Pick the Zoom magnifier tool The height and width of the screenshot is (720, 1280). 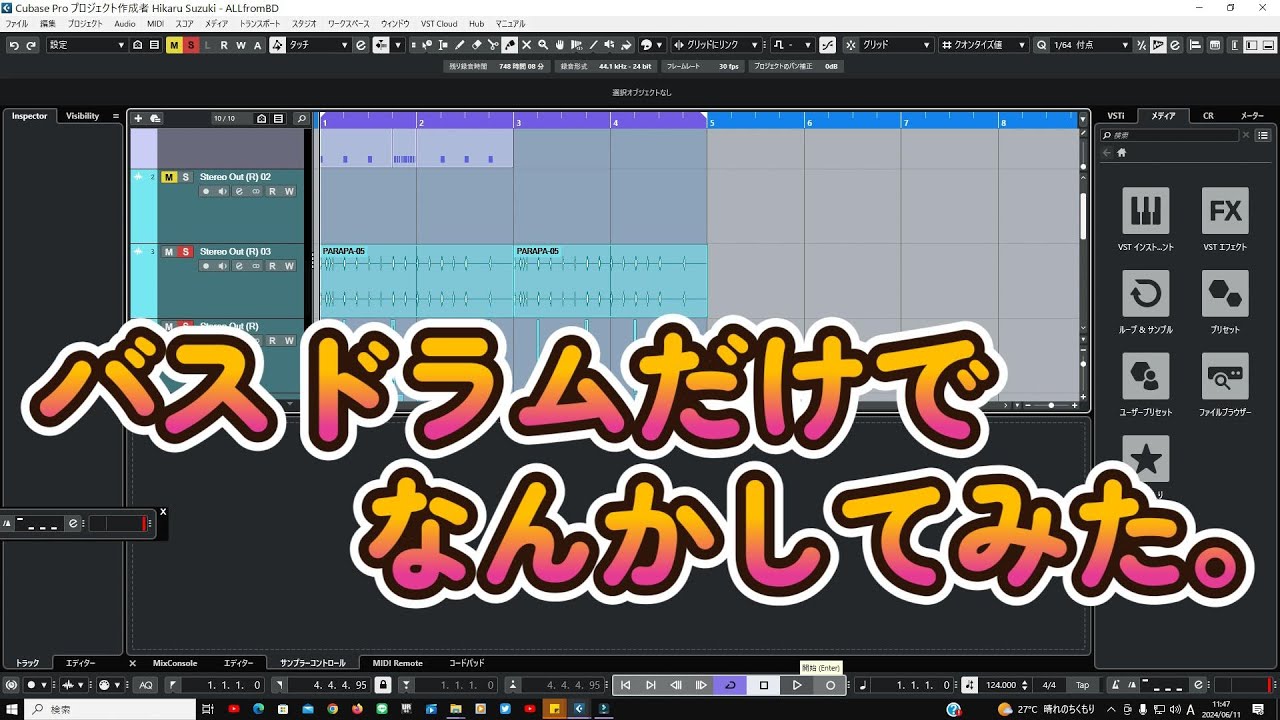[543, 45]
